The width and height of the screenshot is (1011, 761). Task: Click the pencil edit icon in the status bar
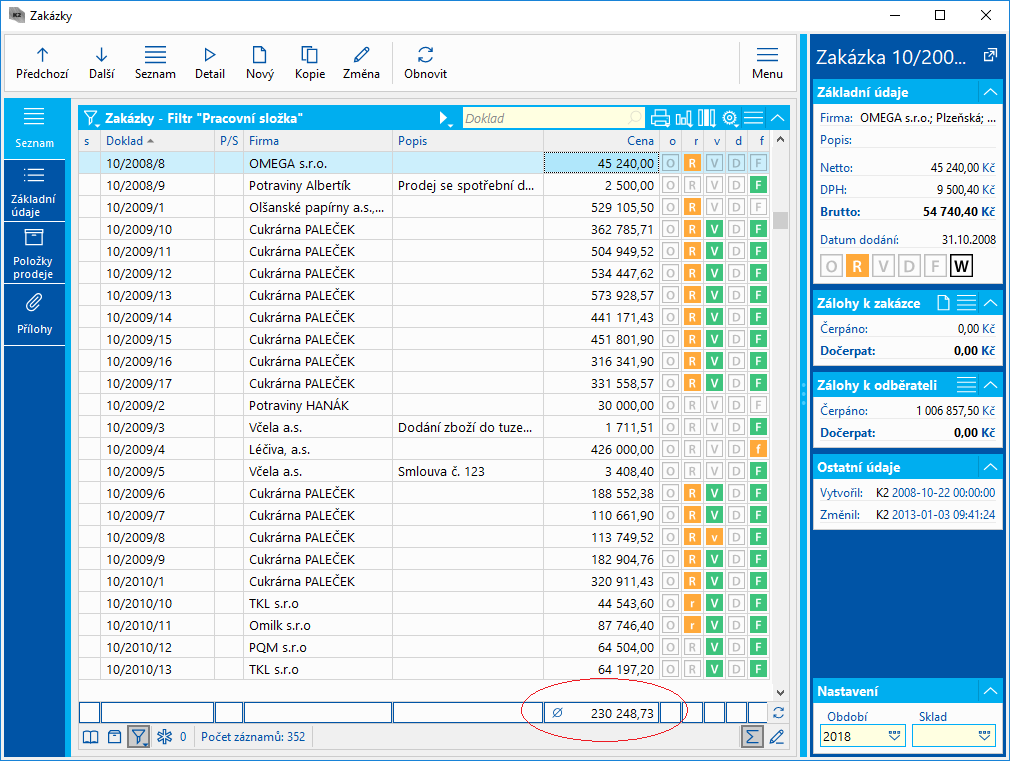point(776,737)
